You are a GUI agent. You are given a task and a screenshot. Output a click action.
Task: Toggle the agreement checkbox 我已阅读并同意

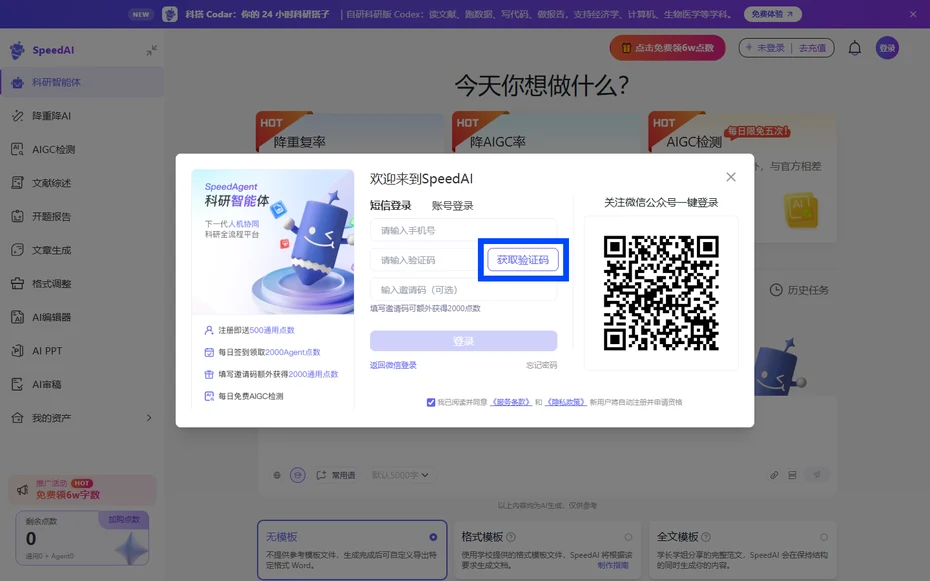pos(431,402)
